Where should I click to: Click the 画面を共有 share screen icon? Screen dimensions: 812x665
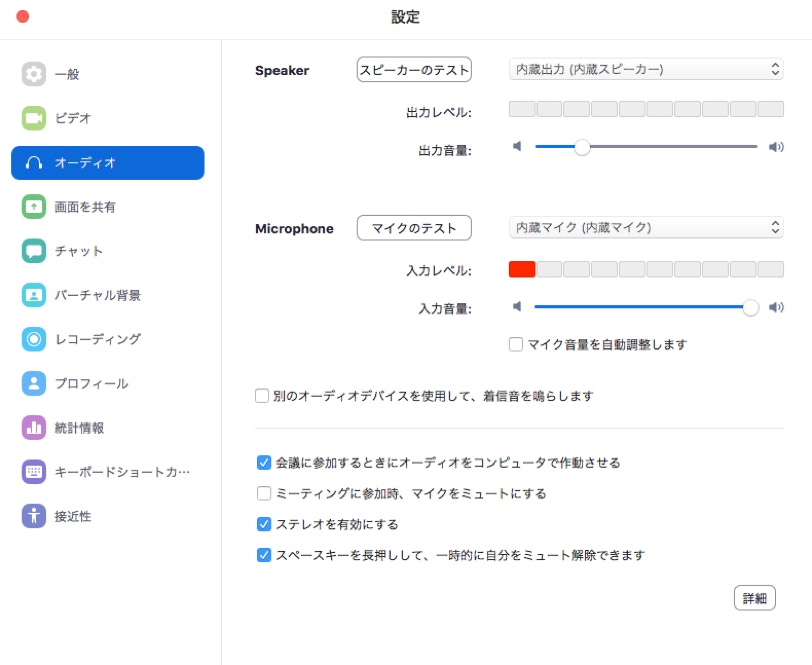pyautogui.click(x=34, y=207)
